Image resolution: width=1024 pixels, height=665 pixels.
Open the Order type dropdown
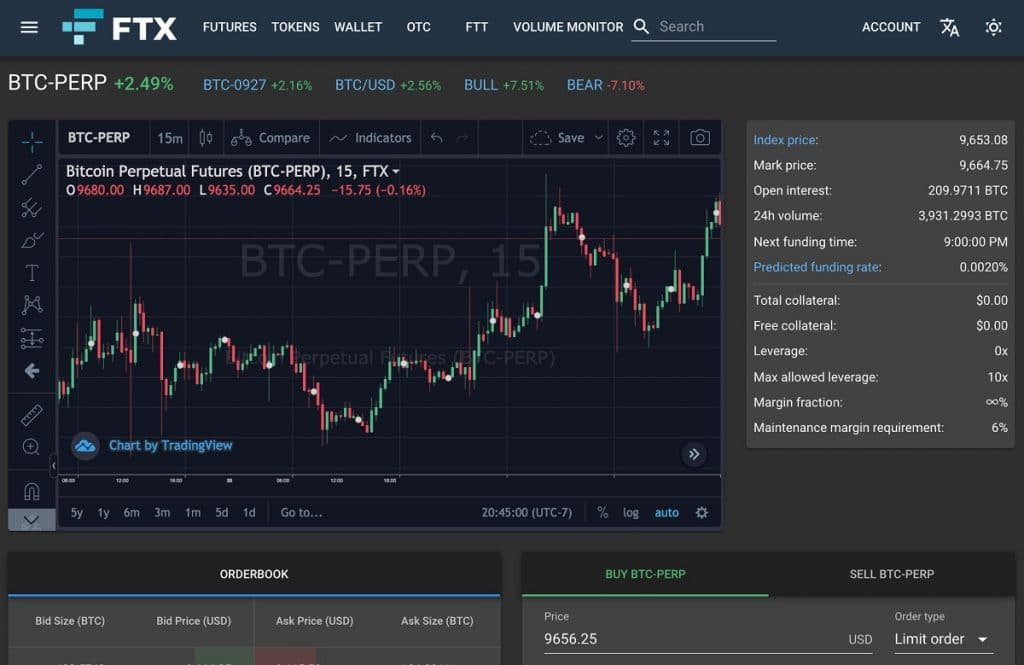(942, 639)
